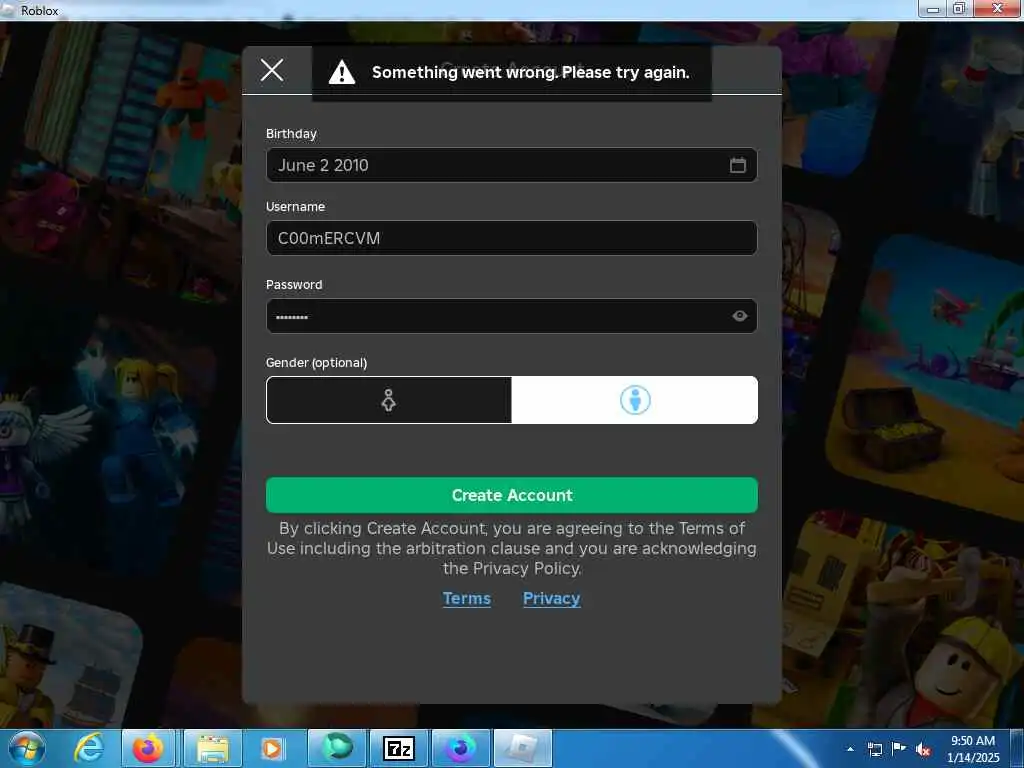This screenshot has height=768, width=1024.
Task: Click the Username label text
Action: [x=295, y=206]
